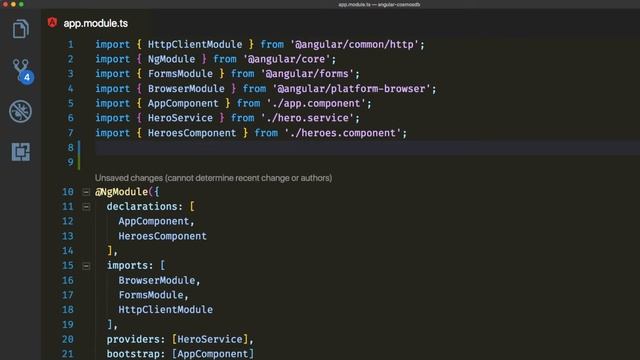The width and height of the screenshot is (640, 360).
Task: Click line number 1 in gutter
Action: tap(71, 44)
